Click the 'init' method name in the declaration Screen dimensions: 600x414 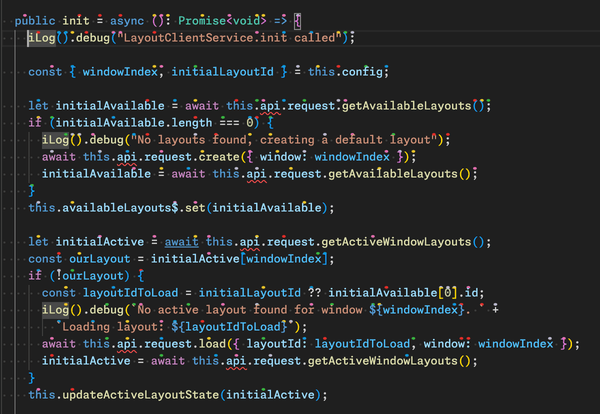[x=76, y=20]
